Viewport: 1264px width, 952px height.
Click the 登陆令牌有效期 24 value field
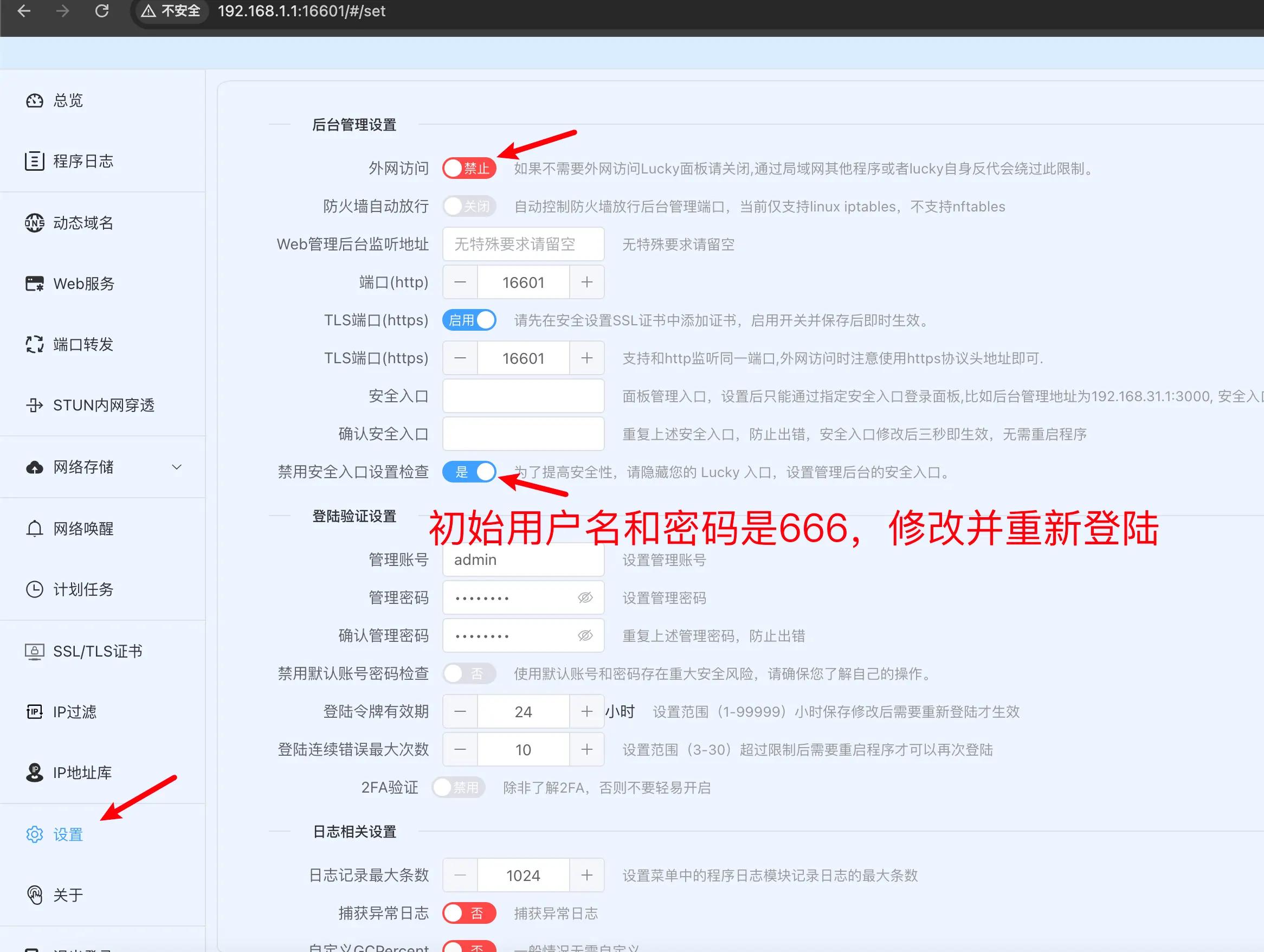[x=524, y=711]
